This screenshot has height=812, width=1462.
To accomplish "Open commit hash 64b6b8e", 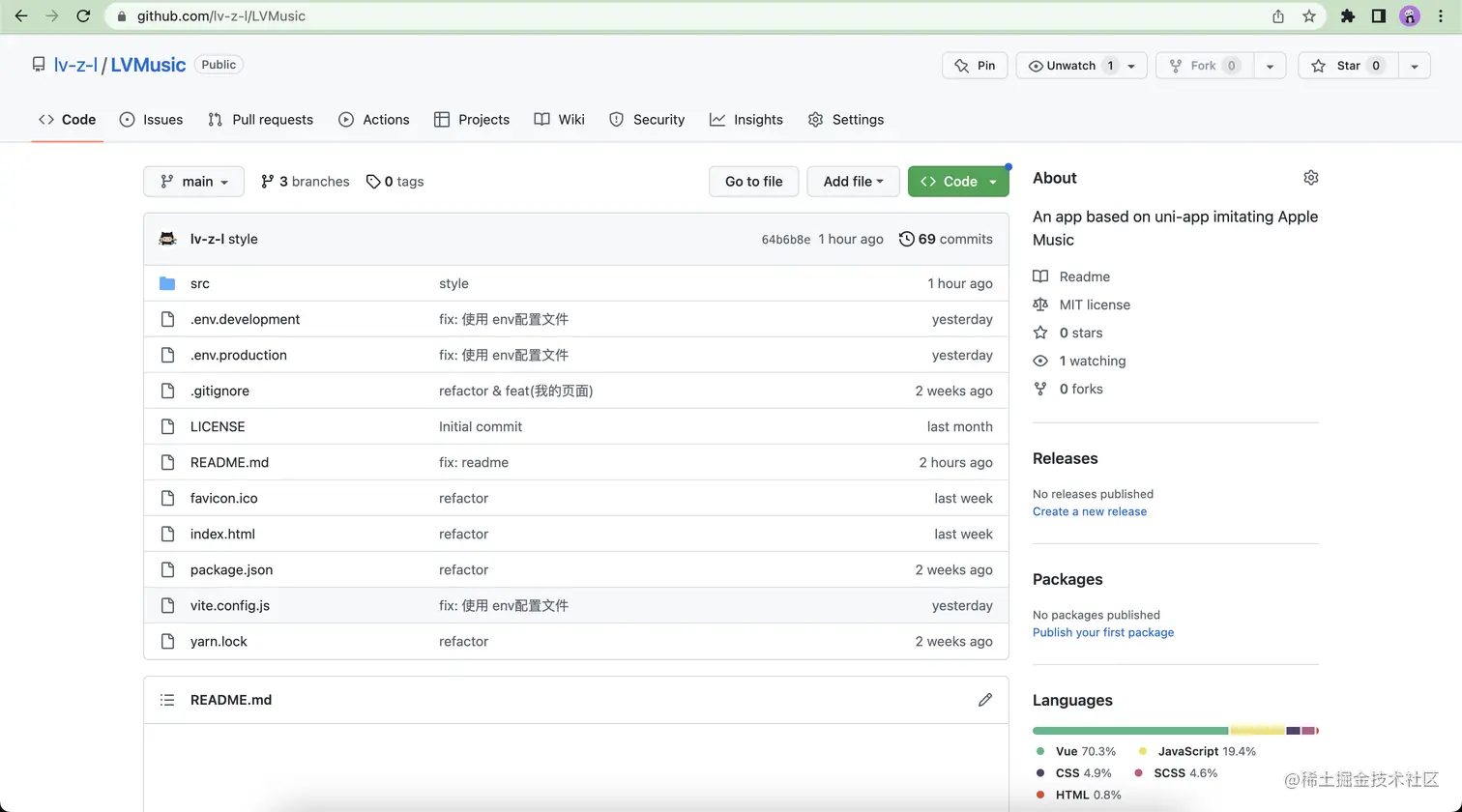I will click(x=786, y=240).
